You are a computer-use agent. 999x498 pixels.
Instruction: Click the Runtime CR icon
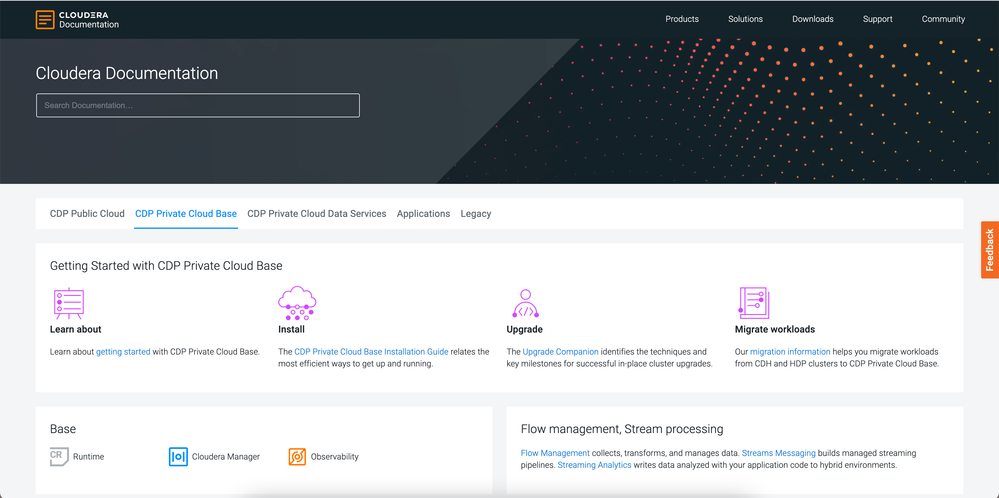coord(59,457)
